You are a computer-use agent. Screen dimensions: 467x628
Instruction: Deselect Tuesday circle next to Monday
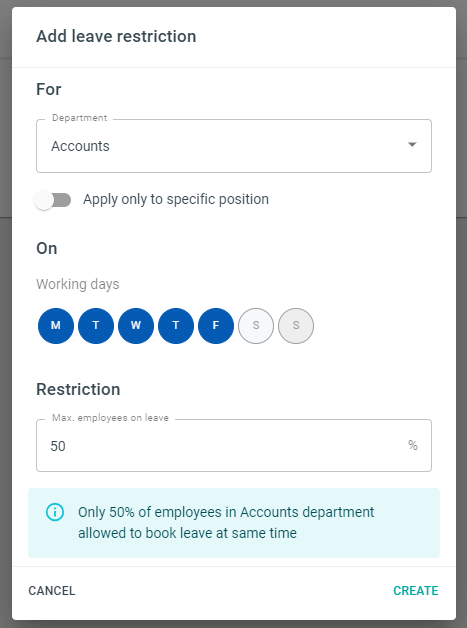pos(96,326)
